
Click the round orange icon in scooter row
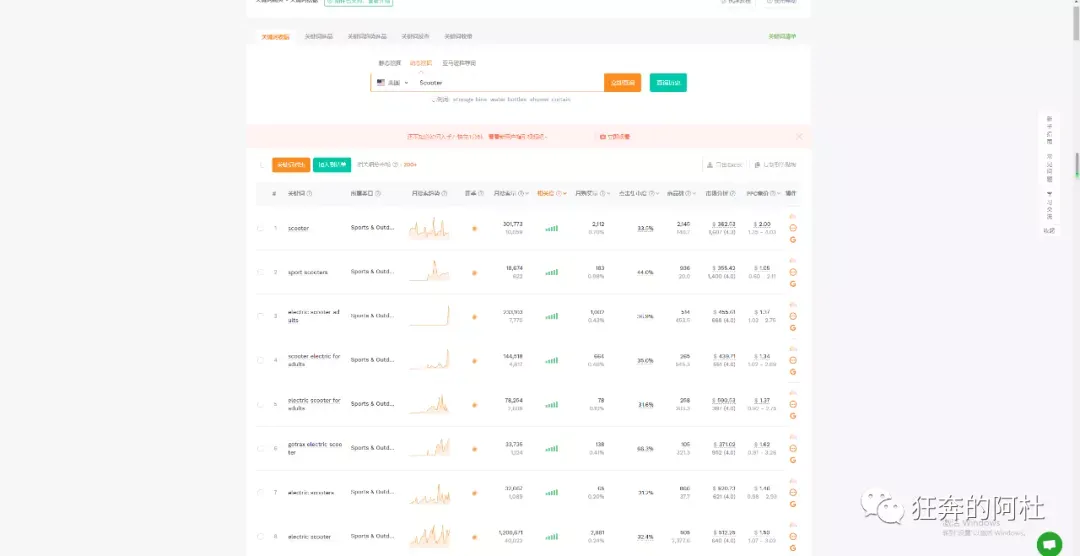pyautogui.click(x=793, y=228)
